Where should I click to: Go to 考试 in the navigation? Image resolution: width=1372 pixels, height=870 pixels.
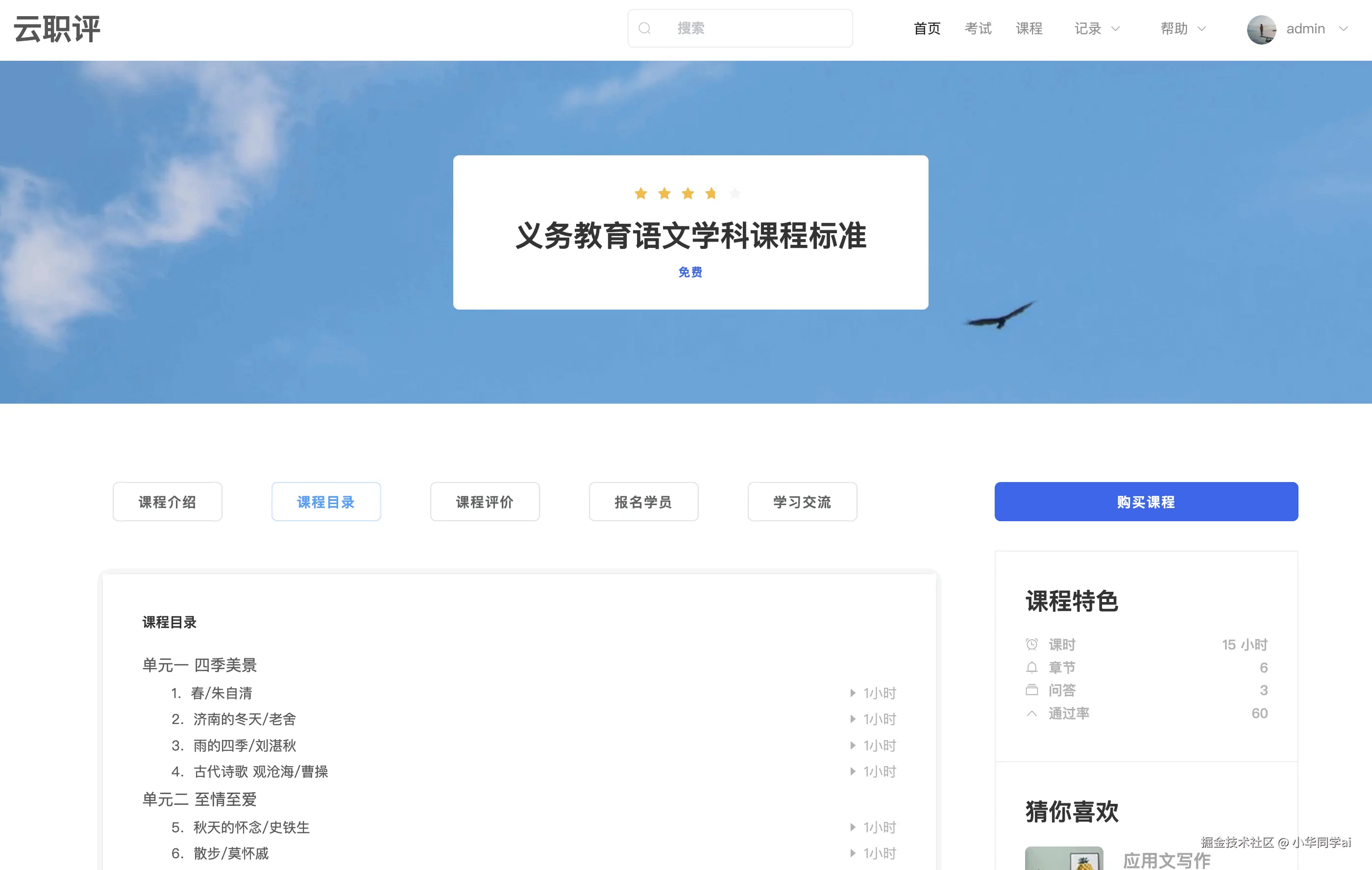pos(978,28)
